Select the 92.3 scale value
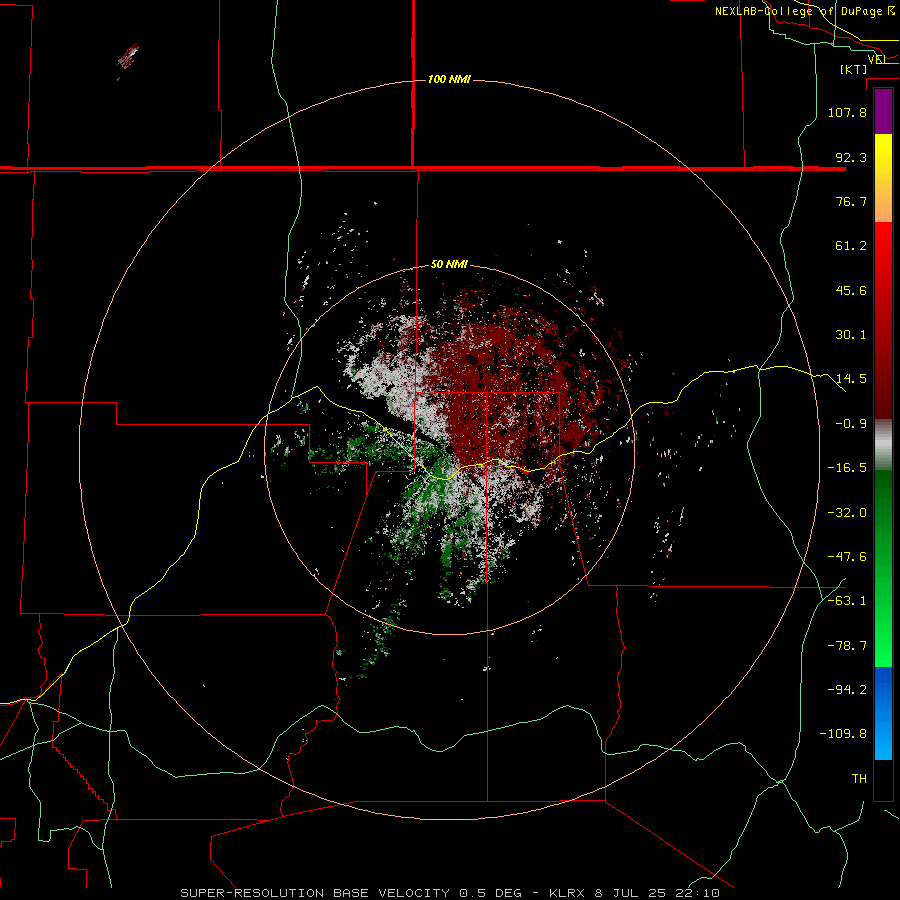 point(851,157)
